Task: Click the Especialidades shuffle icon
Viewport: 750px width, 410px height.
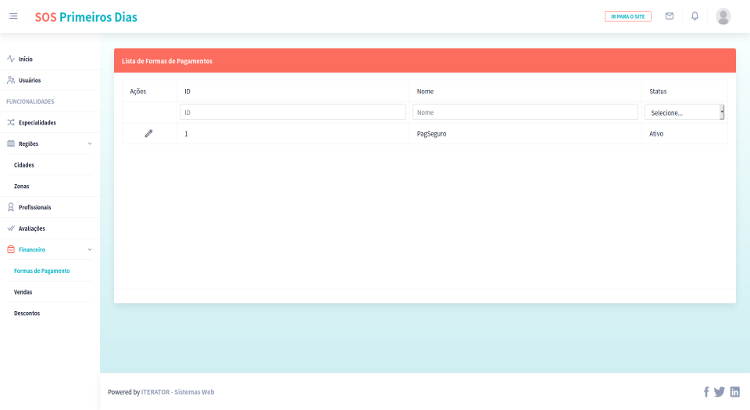Action: pos(11,122)
